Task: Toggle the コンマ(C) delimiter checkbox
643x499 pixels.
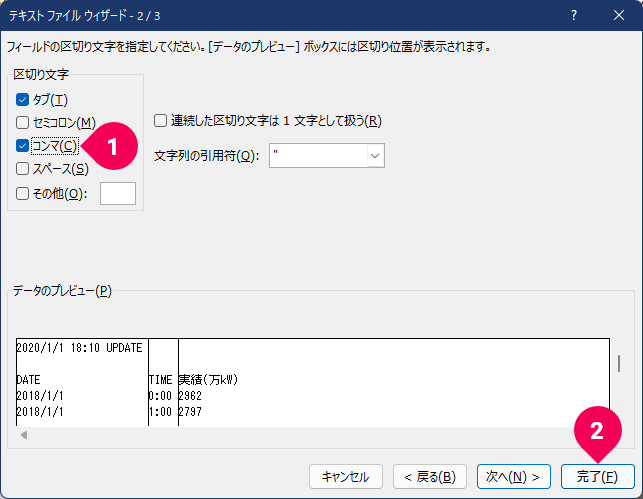Action: [x=23, y=146]
